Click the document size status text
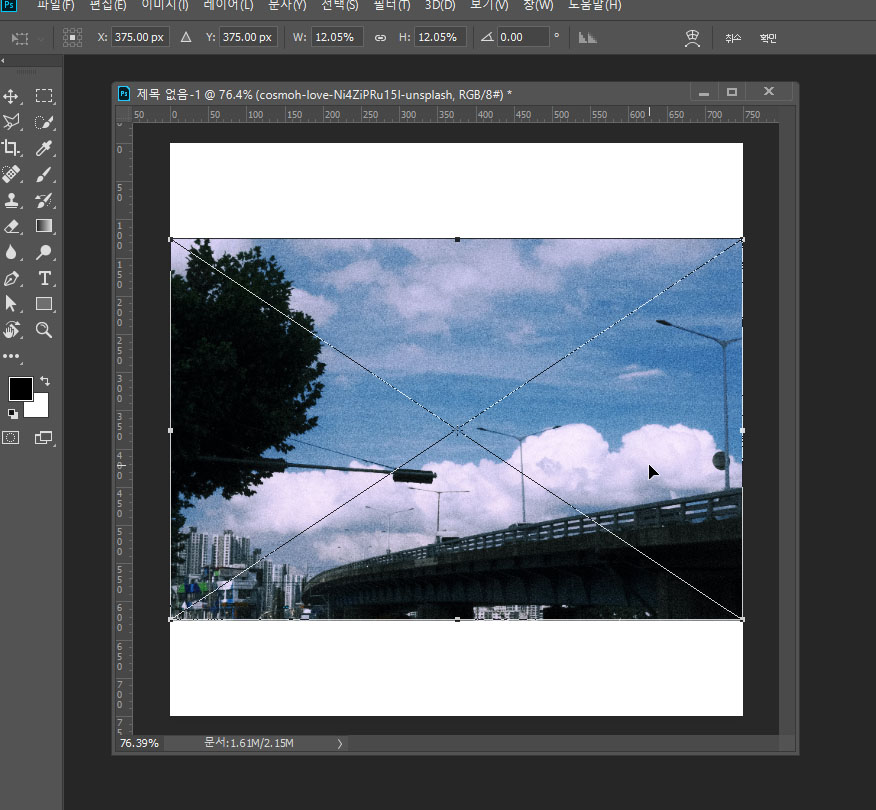The image size is (876, 810). (249, 743)
